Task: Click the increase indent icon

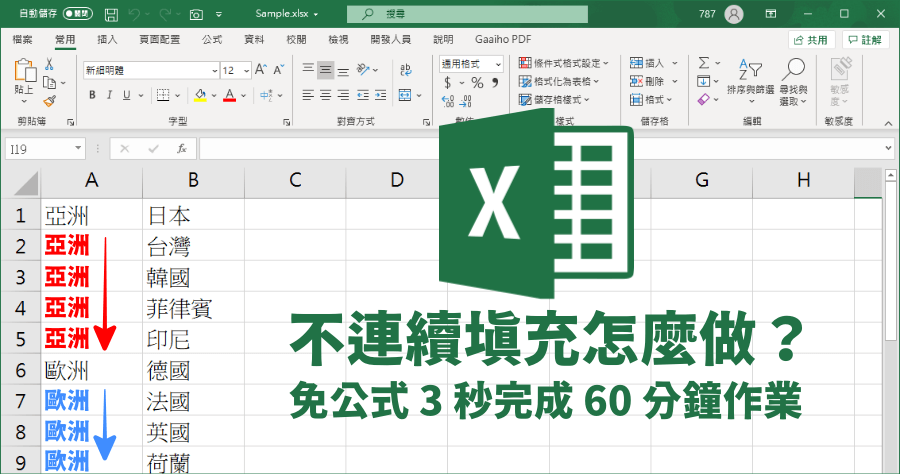Action: point(381,95)
